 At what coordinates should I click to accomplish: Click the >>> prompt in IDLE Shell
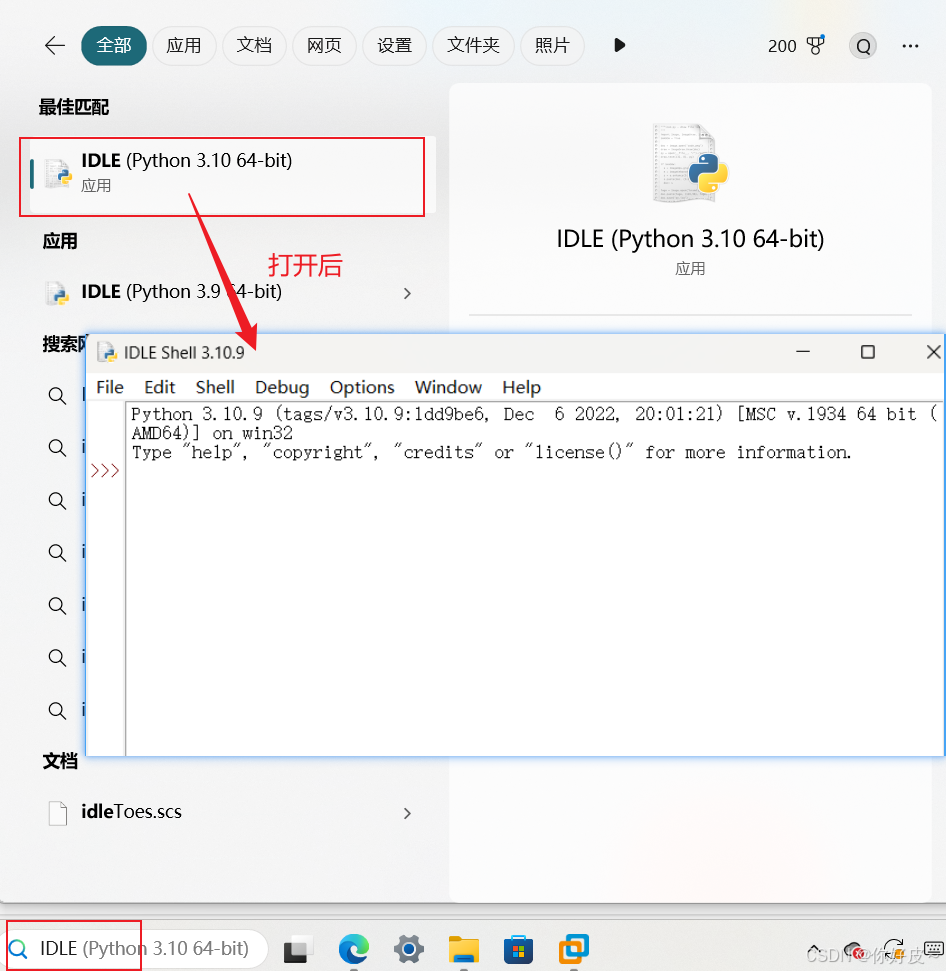(105, 471)
